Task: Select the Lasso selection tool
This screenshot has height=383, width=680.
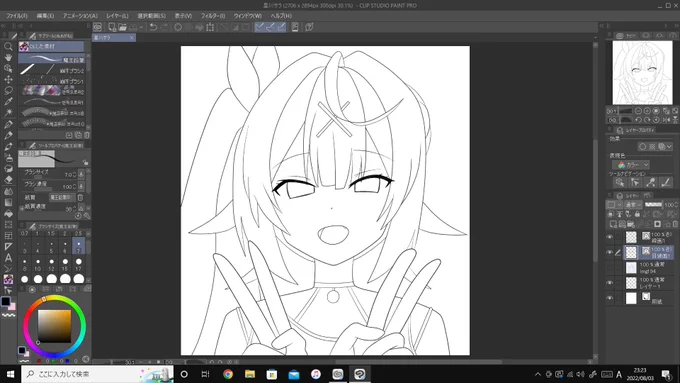Action: [8, 90]
